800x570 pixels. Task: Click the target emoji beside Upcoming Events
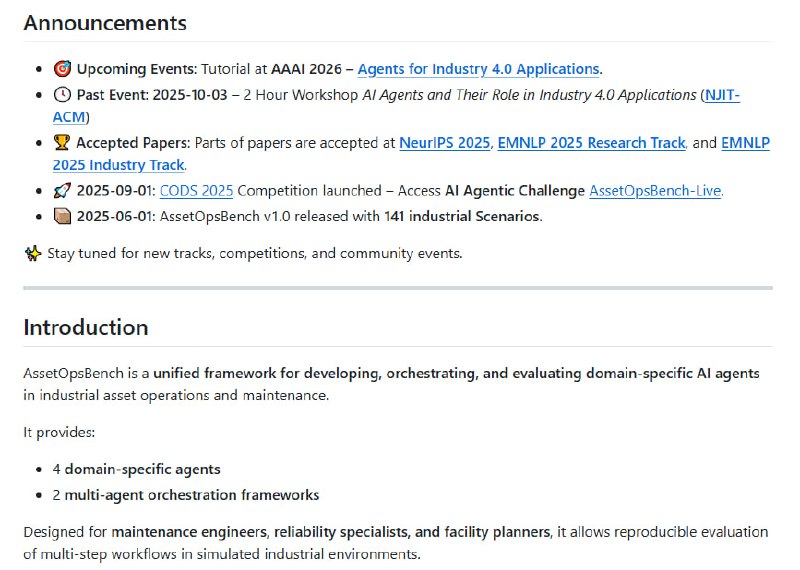62,69
